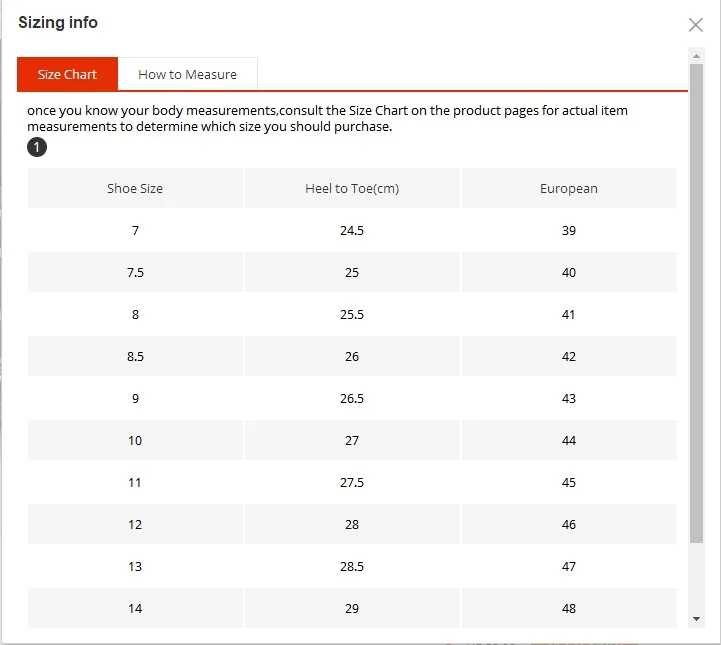Click the Sizing info title
The height and width of the screenshot is (645, 721).
(58, 23)
